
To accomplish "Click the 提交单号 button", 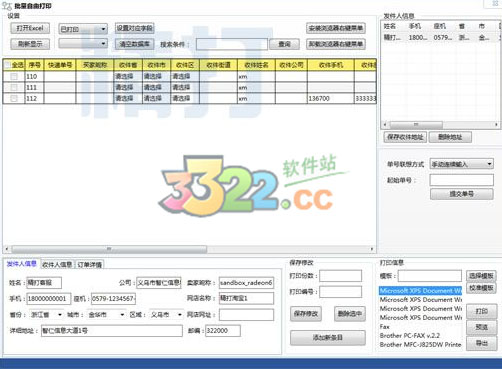I will tap(462, 194).
